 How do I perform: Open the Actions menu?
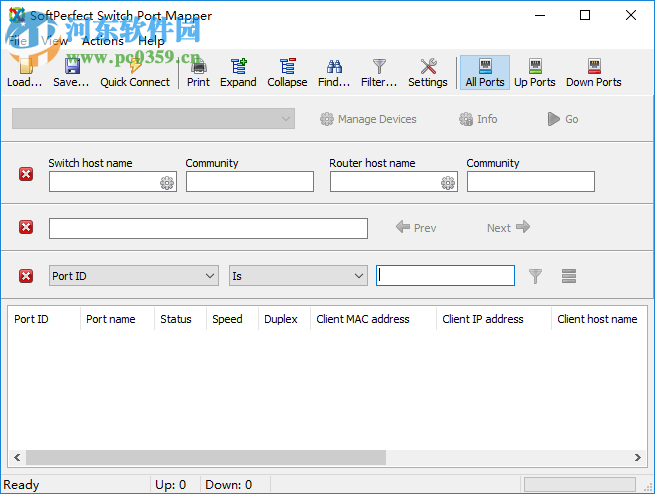pos(103,41)
